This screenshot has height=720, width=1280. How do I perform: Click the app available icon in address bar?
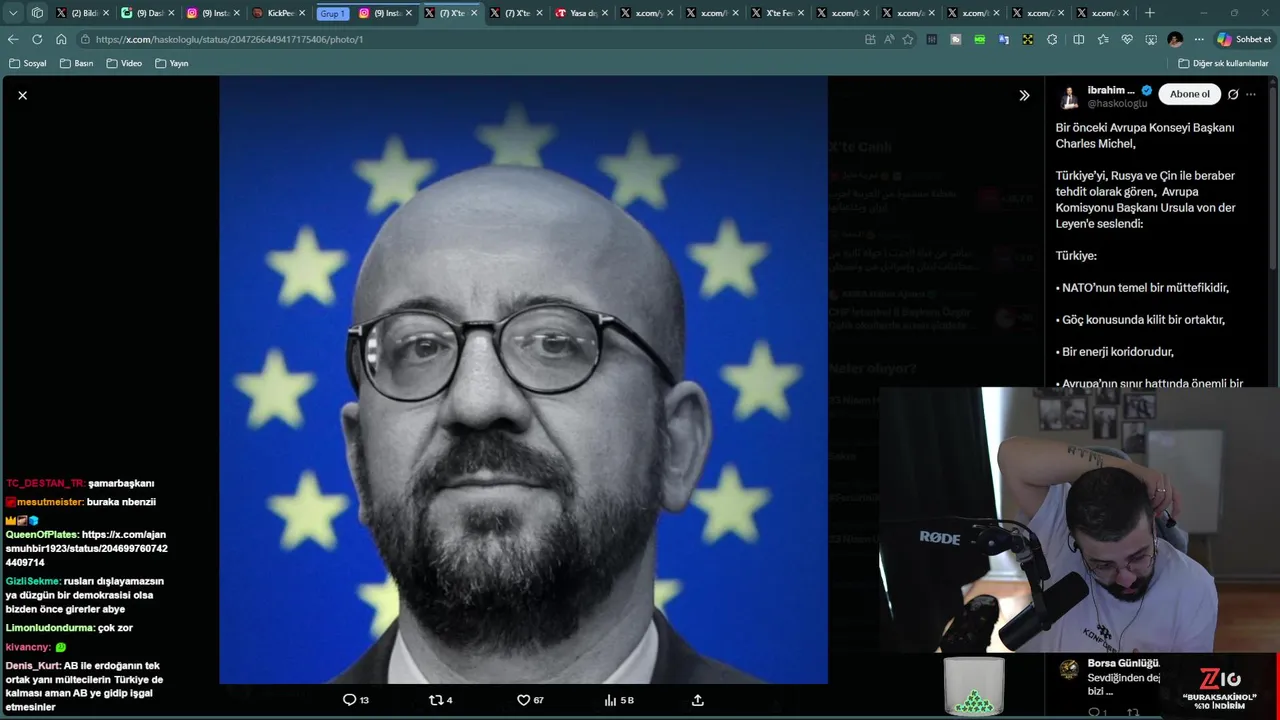pos(870,39)
